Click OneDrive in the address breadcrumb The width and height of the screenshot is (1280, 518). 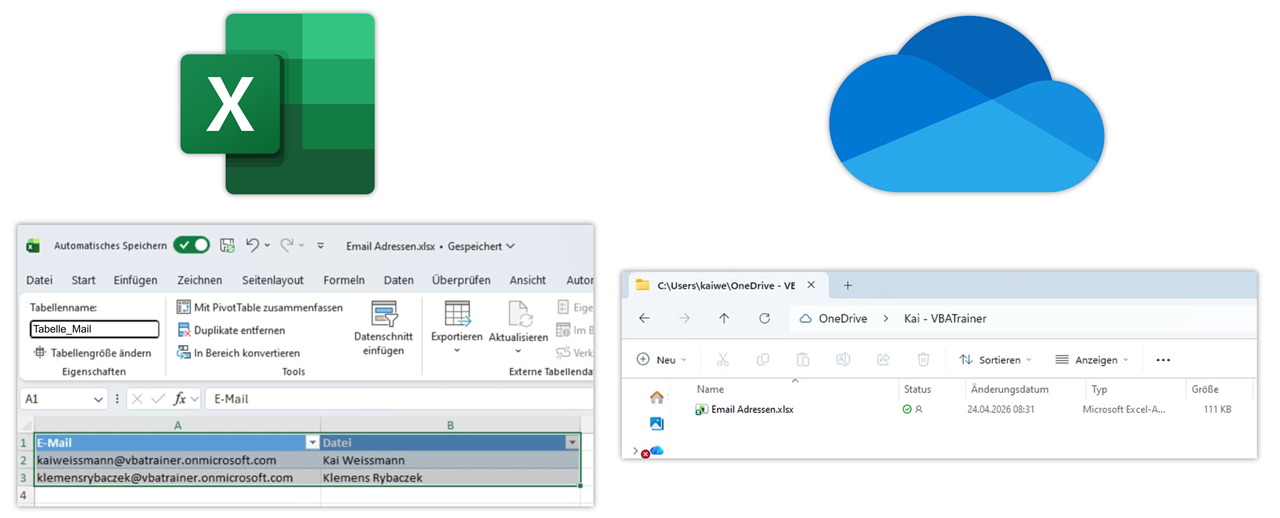coord(841,318)
